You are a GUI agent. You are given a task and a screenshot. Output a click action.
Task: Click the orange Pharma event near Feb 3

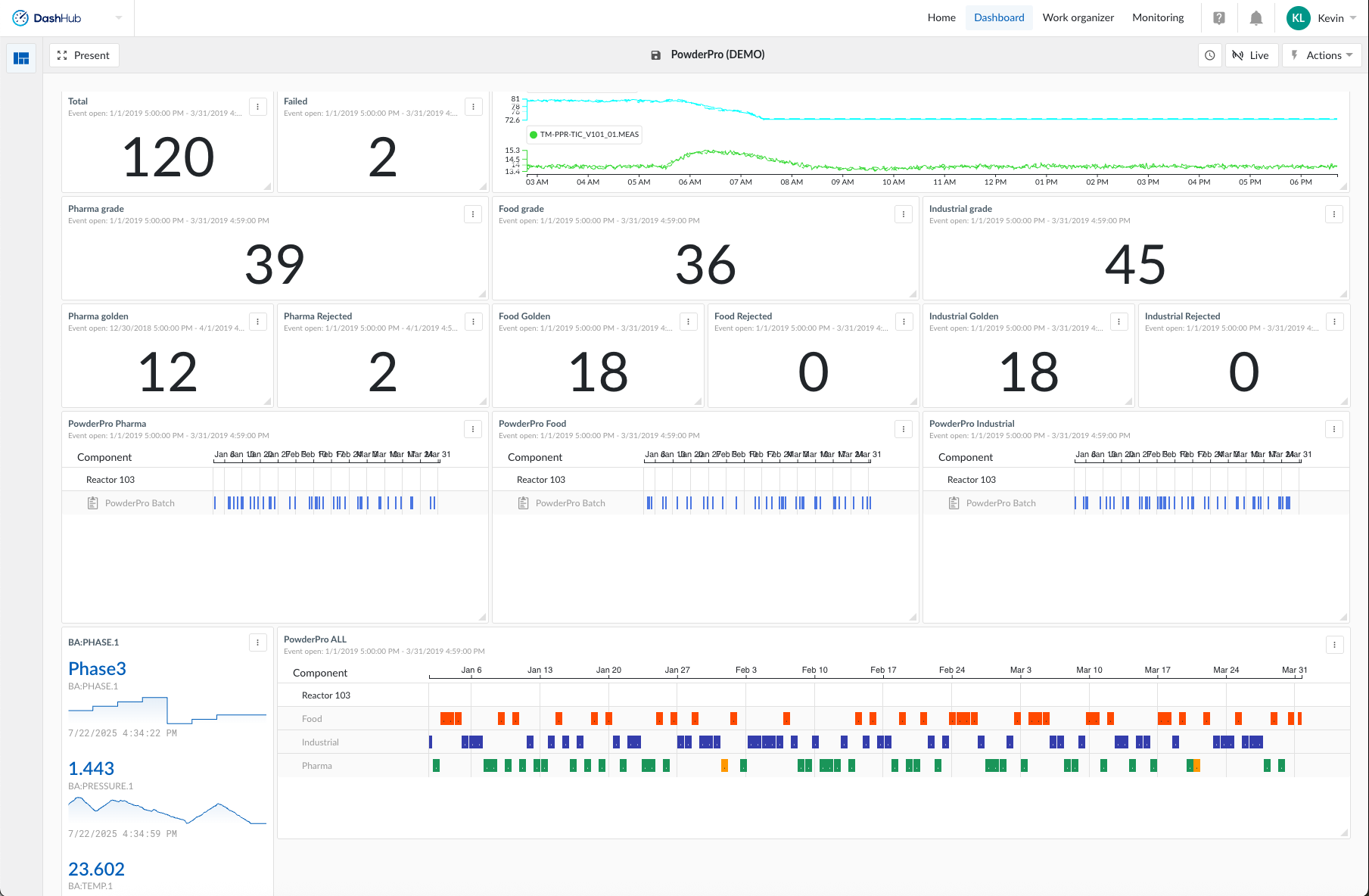724,766
